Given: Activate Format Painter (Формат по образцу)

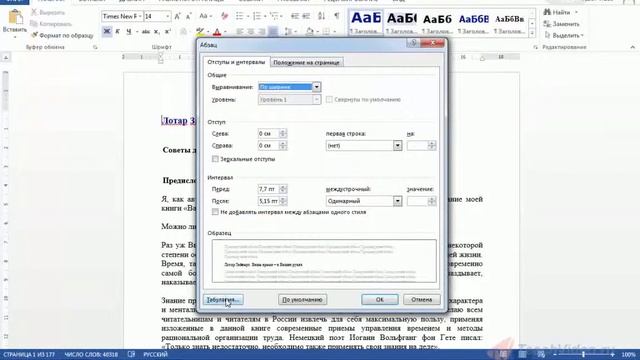Looking at the screenshot, I should (62, 36).
